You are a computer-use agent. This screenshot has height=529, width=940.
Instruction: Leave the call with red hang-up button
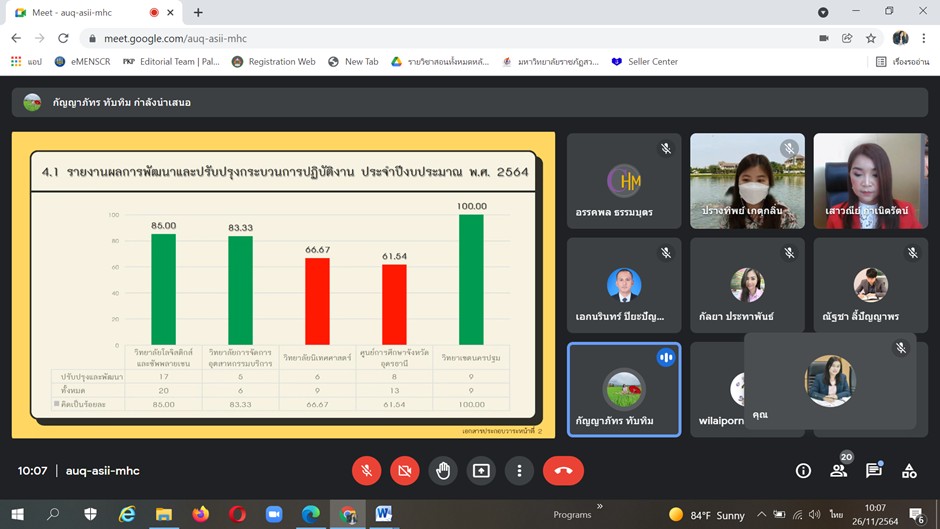[563, 470]
